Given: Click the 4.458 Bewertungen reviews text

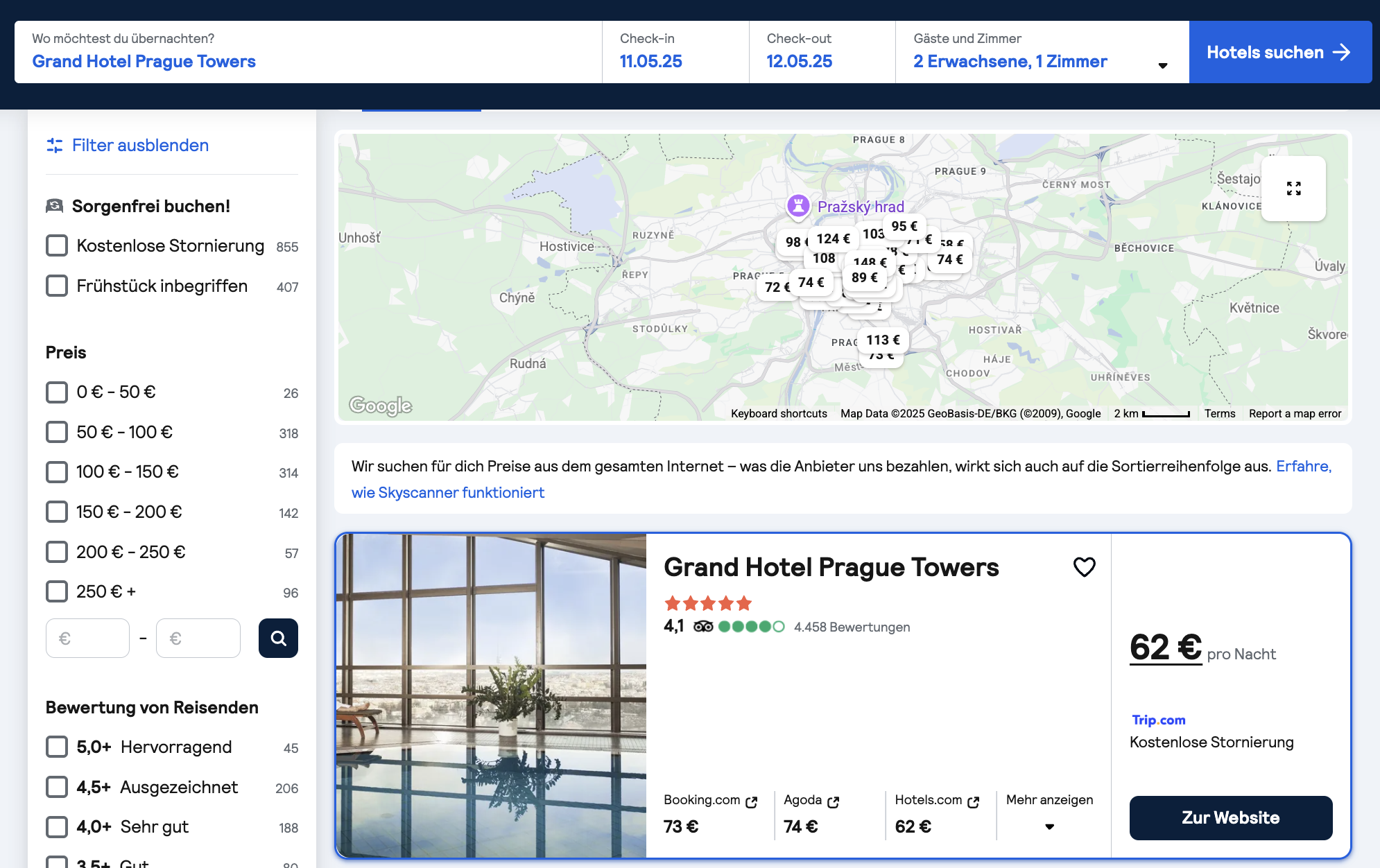Looking at the screenshot, I should point(852,627).
